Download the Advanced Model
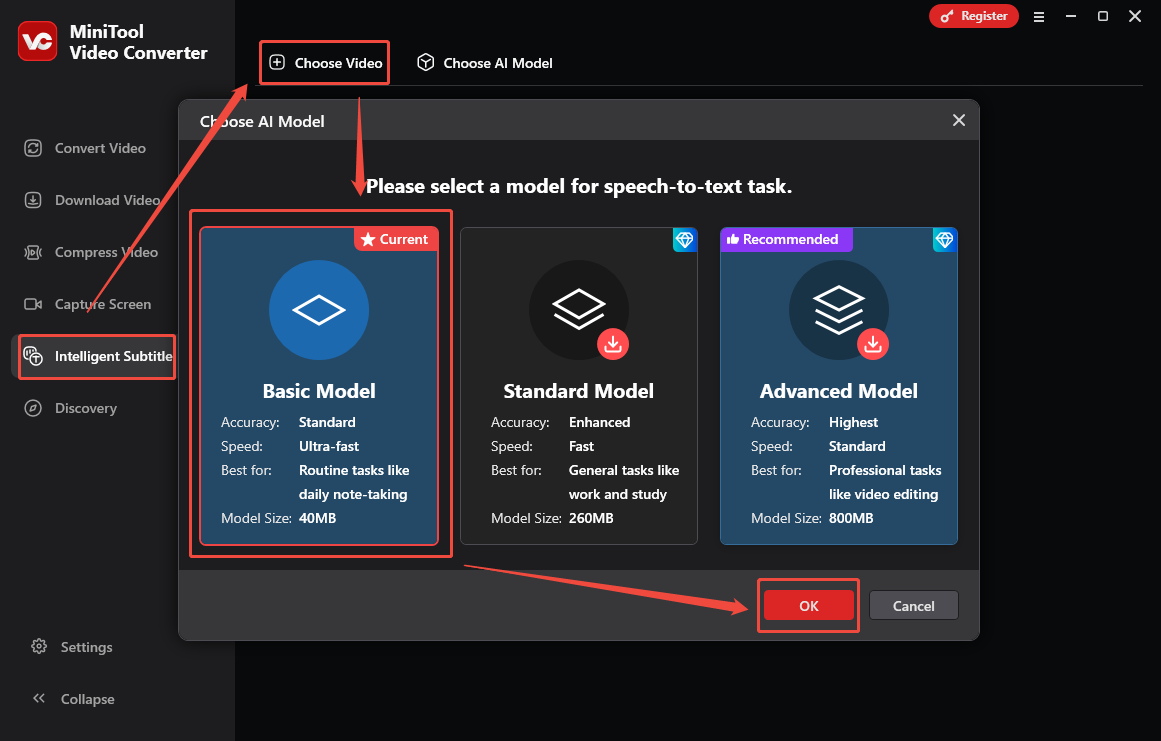 pos(872,344)
